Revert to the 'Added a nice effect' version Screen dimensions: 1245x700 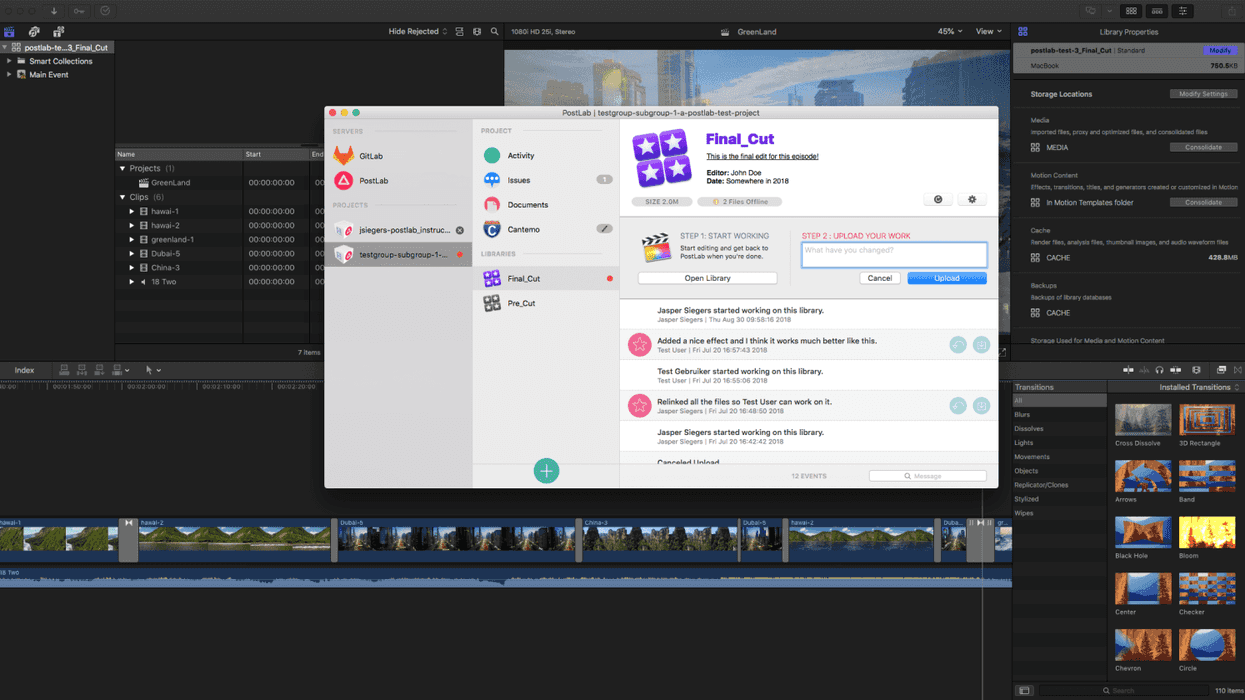point(958,345)
